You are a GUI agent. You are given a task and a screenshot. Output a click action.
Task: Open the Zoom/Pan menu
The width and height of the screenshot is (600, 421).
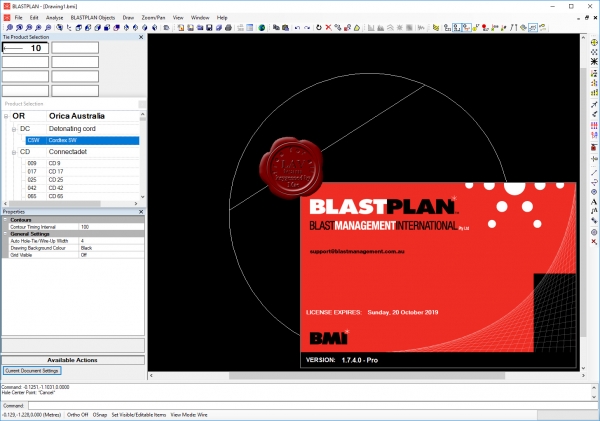(153, 18)
